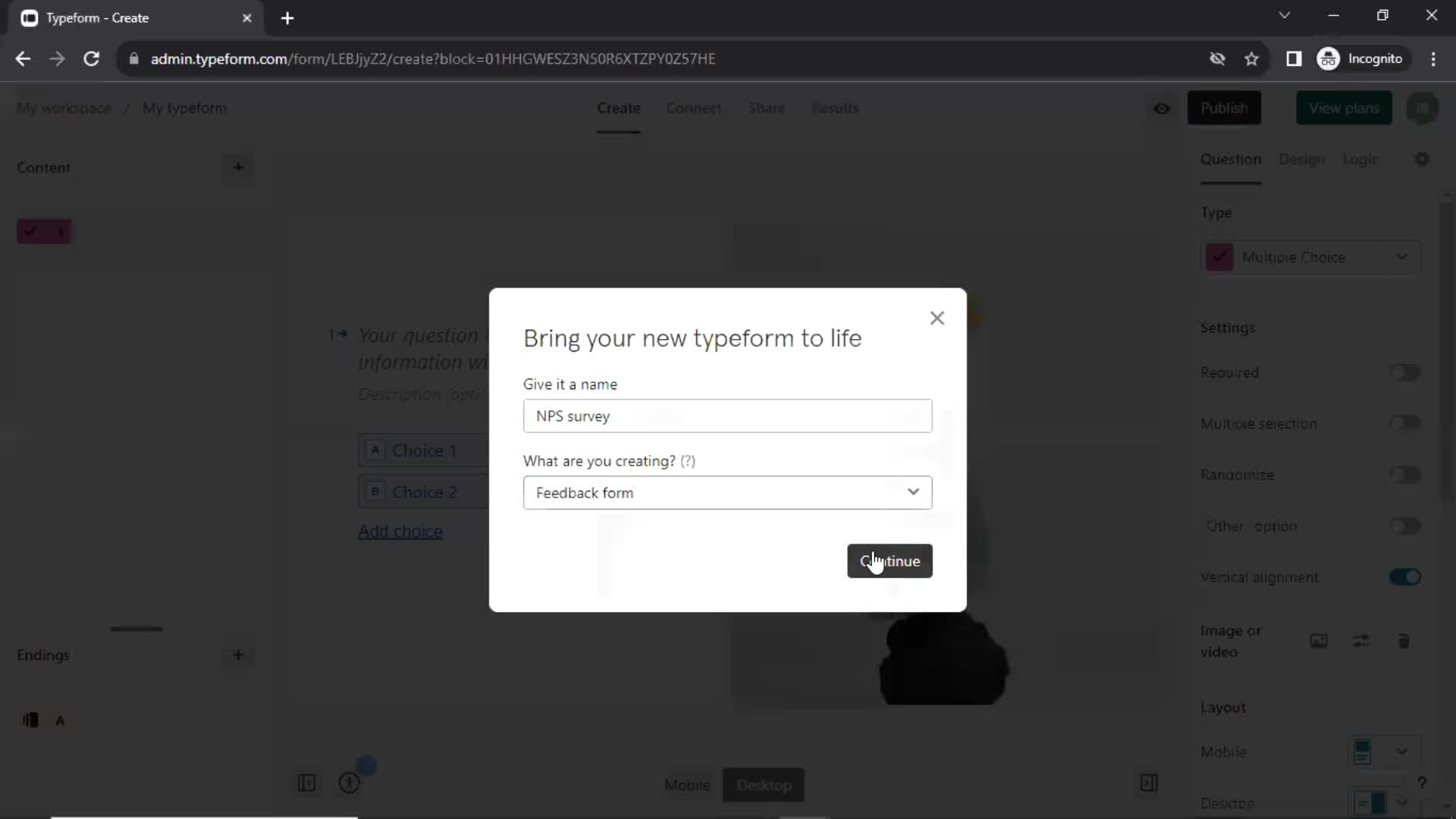
Task: Click the View plans button
Action: [x=1344, y=108]
